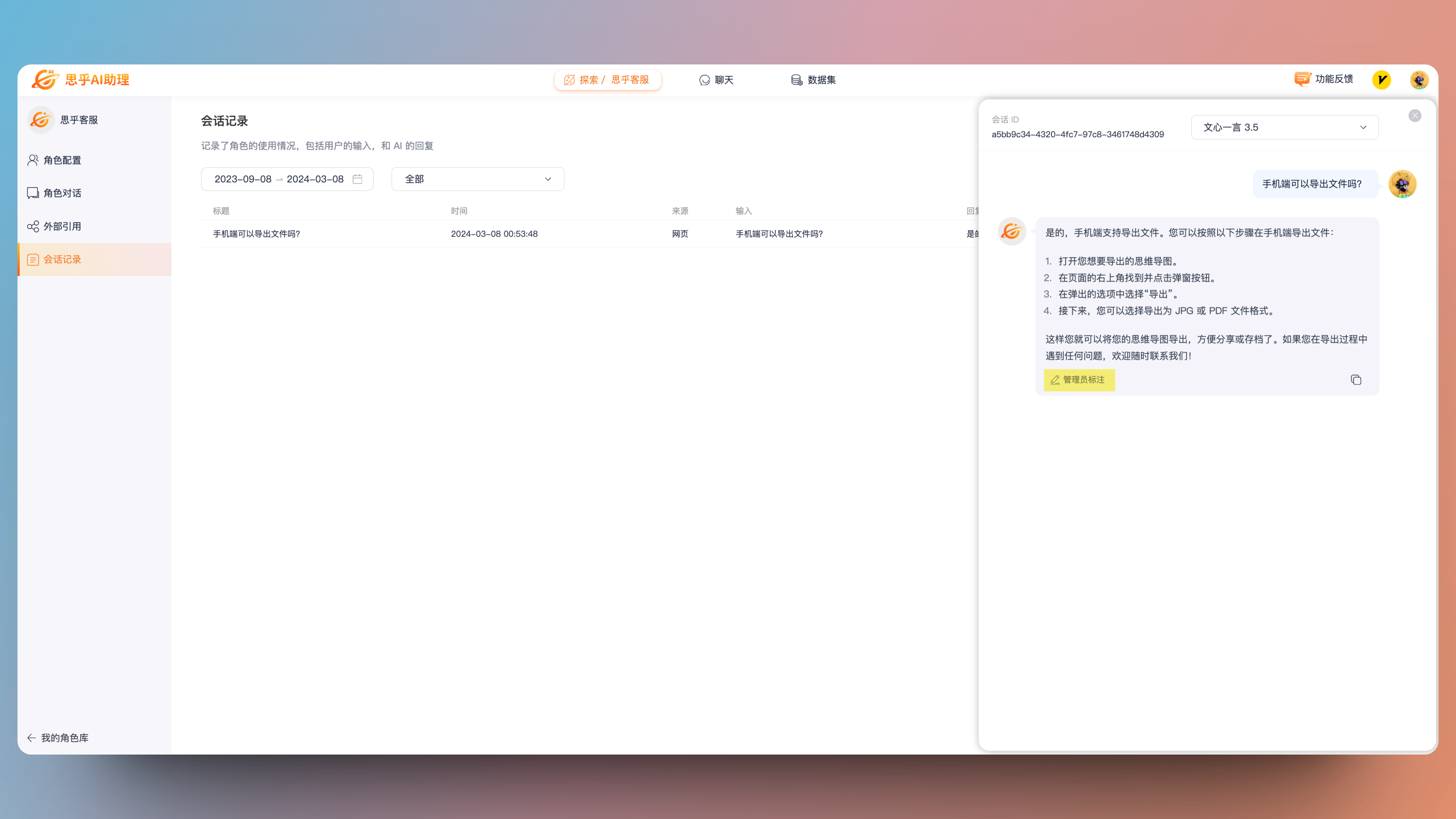Image resolution: width=1456 pixels, height=819 pixels.
Task: Click the 思乎客服 role avatar in sidebar
Action: (x=41, y=120)
